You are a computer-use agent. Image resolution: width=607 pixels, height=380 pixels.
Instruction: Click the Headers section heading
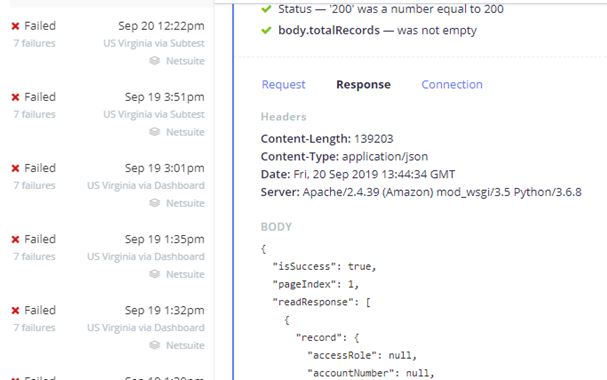(283, 117)
